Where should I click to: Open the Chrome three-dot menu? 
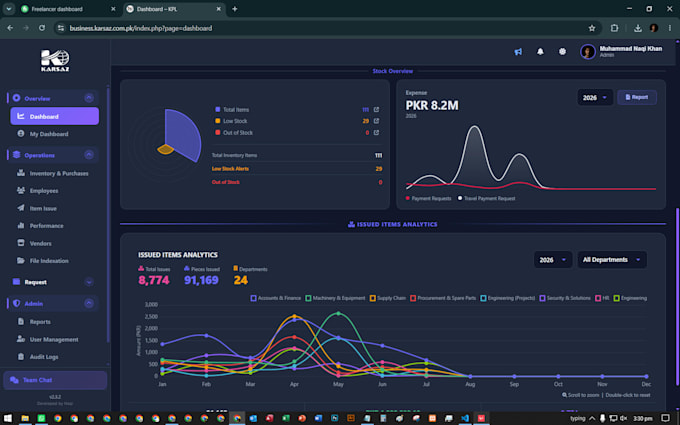[x=670, y=28]
